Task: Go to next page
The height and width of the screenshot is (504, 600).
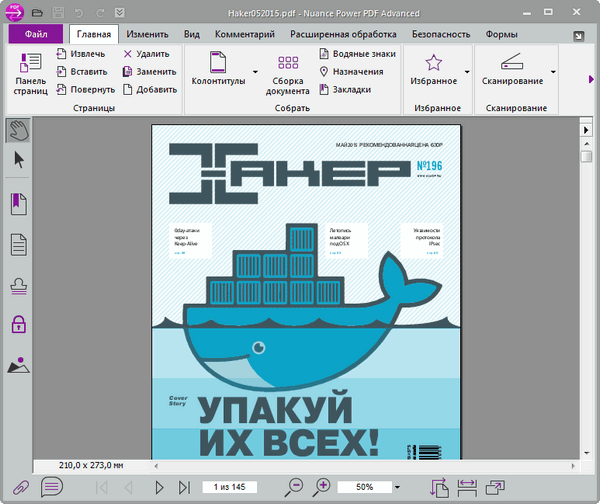Action: pos(159,487)
